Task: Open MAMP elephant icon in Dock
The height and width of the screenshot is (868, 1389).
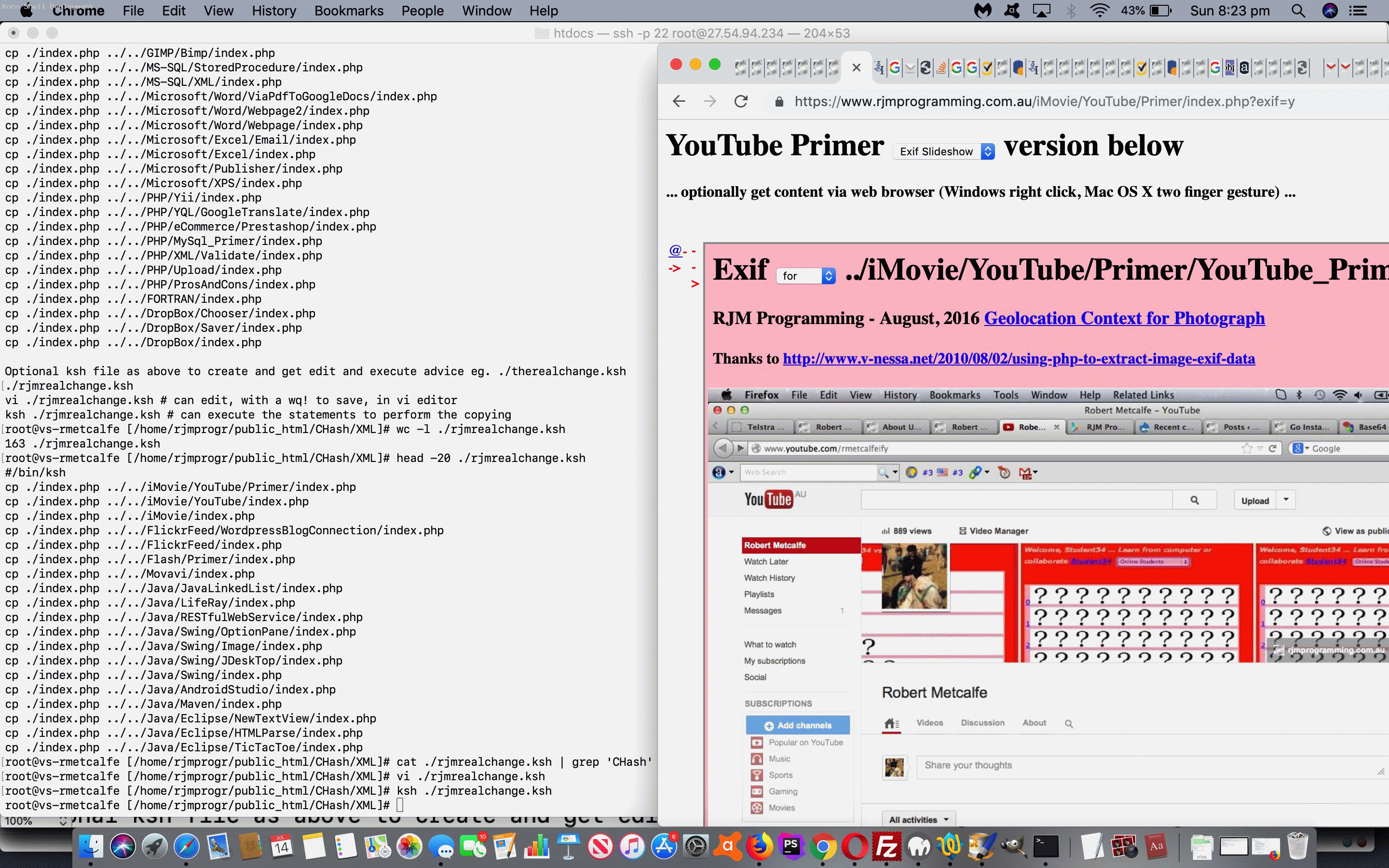Action: click(919, 846)
